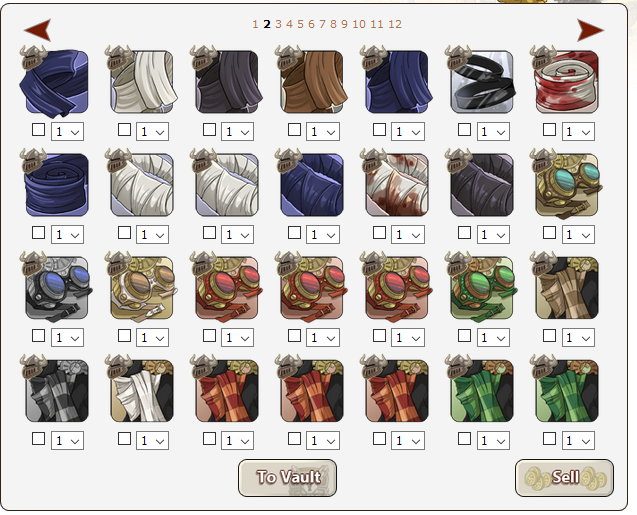Image resolution: width=637 pixels, height=515 pixels.
Task: Click the blue-lens black goggles item
Action: point(57,288)
